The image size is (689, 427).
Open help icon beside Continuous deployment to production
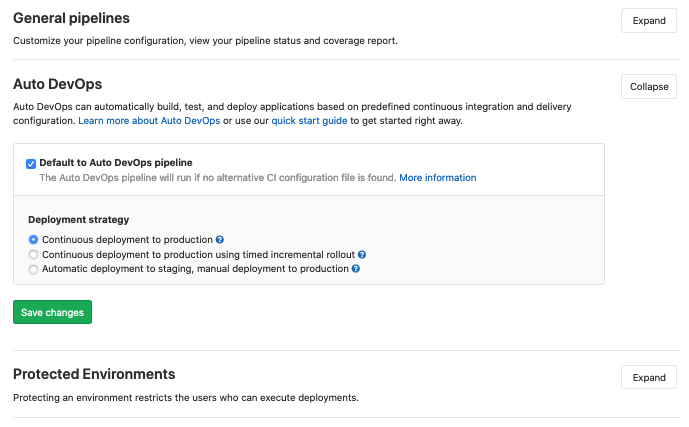click(220, 240)
